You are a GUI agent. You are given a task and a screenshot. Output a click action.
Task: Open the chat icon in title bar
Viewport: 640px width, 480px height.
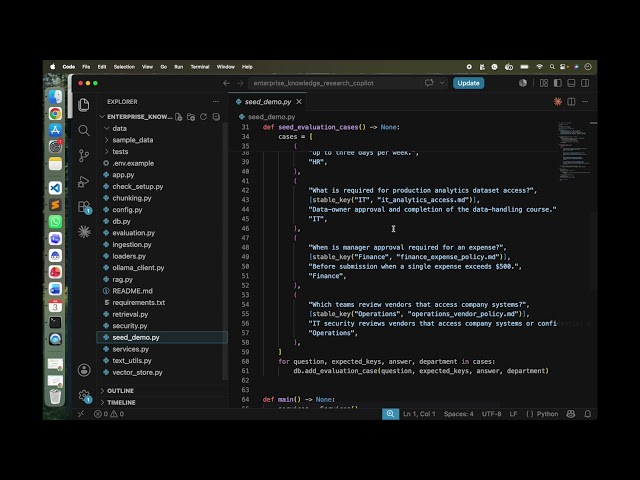click(x=429, y=83)
